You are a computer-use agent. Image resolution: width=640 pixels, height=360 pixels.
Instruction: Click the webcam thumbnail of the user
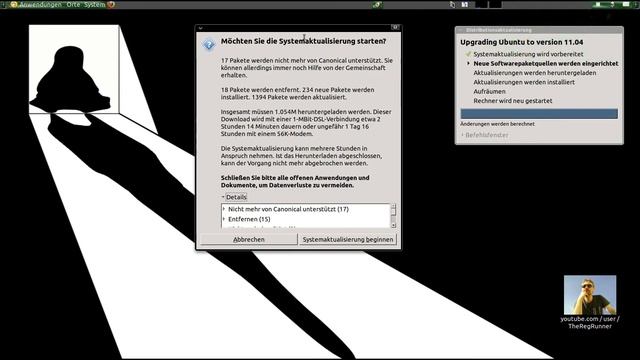tap(590, 295)
